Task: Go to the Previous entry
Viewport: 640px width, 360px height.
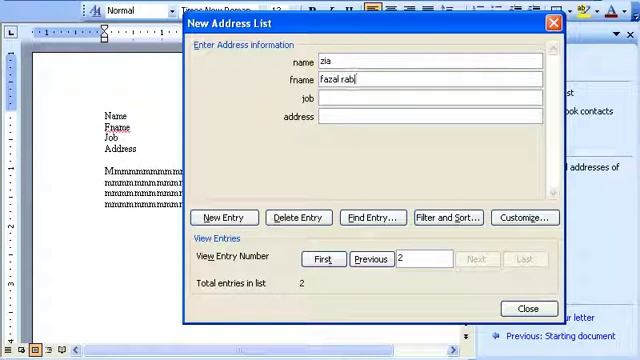Action: (x=371, y=259)
